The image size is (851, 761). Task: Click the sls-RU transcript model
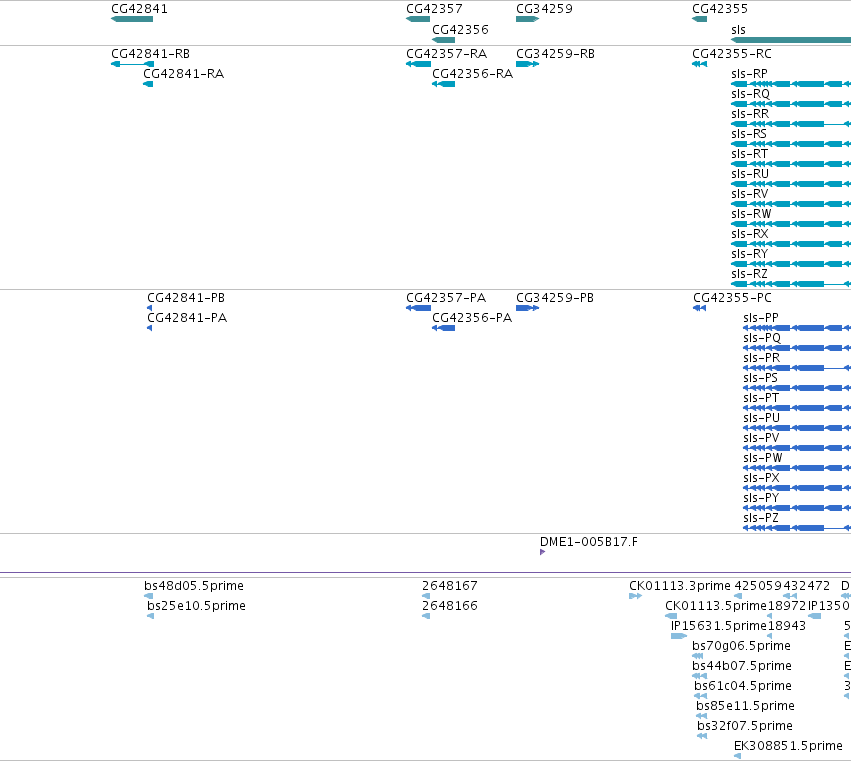(791, 184)
